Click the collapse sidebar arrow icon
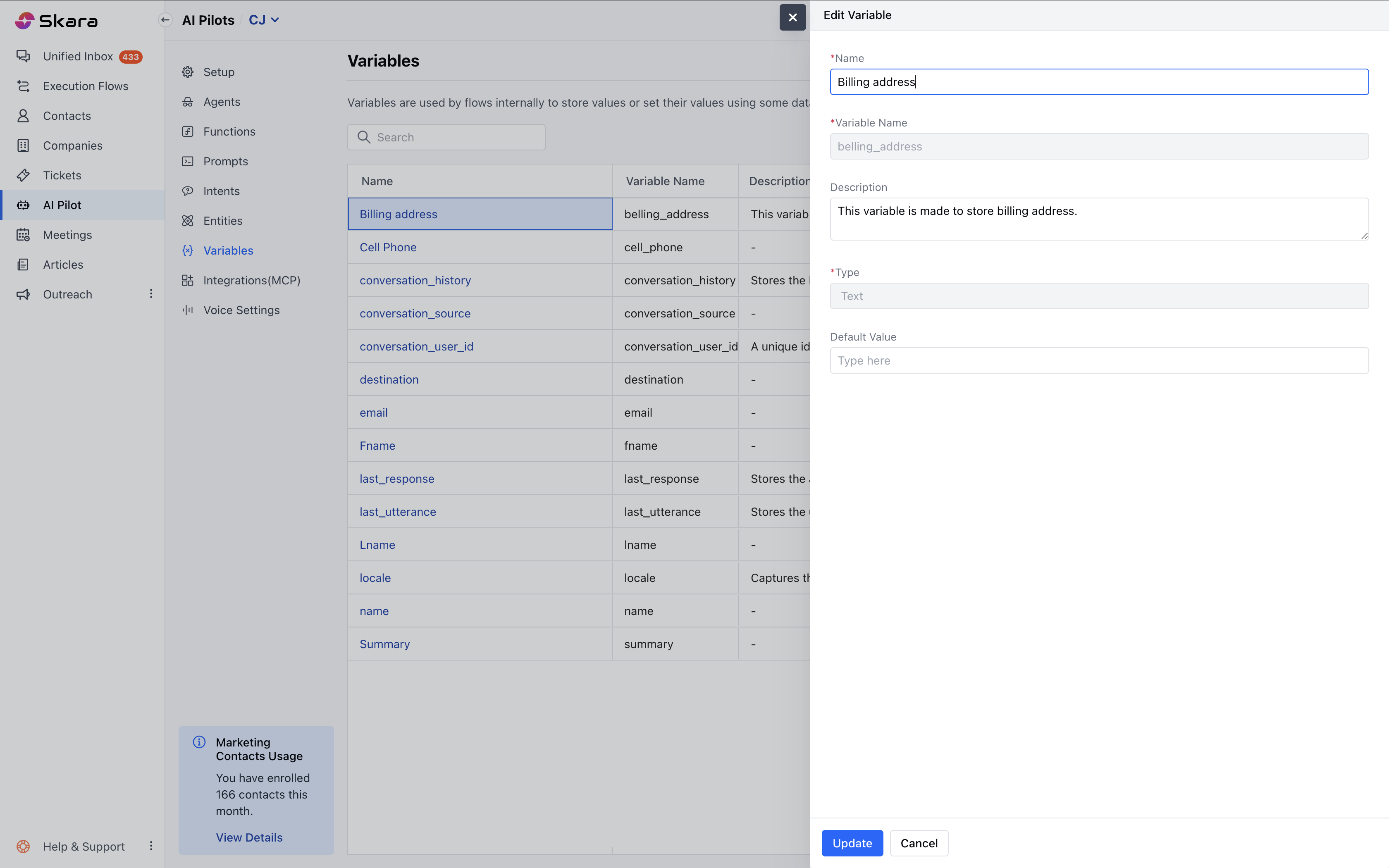 click(x=165, y=20)
